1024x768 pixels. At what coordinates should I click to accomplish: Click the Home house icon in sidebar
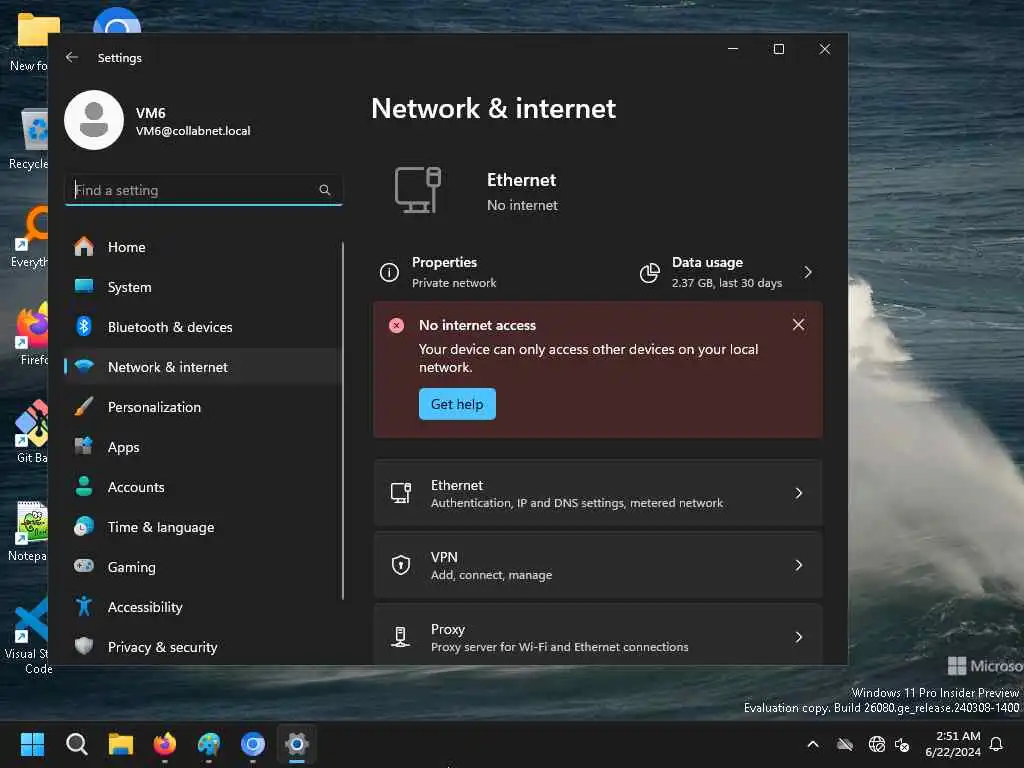(84, 247)
